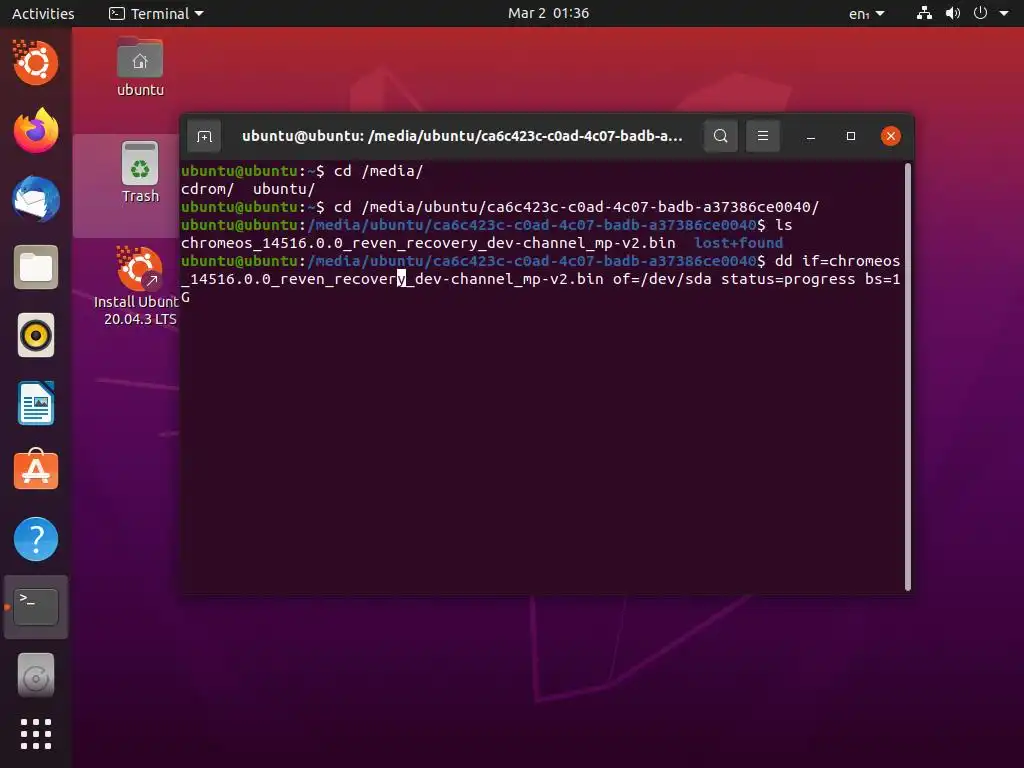
Task: Open the clock showing Mar 2 01:36
Action: click(548, 13)
